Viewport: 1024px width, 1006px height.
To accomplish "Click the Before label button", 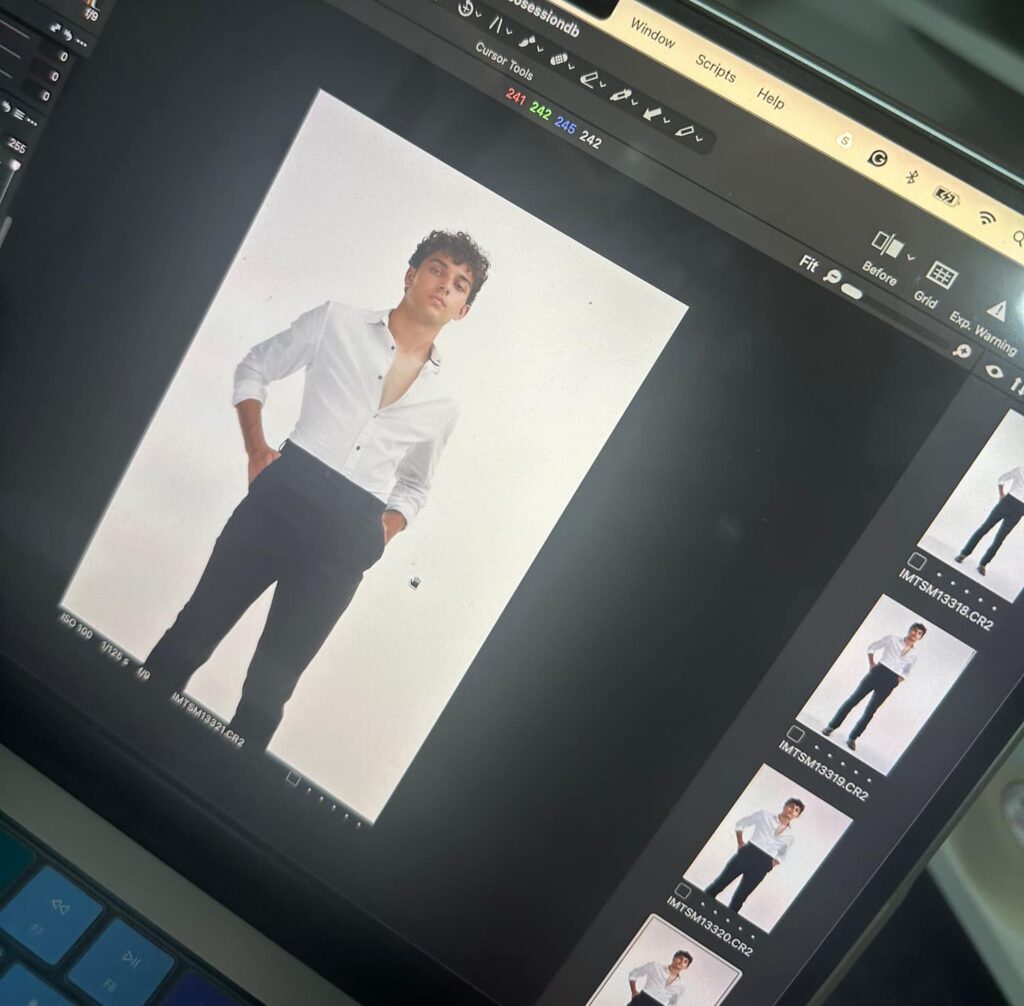I will [879, 273].
